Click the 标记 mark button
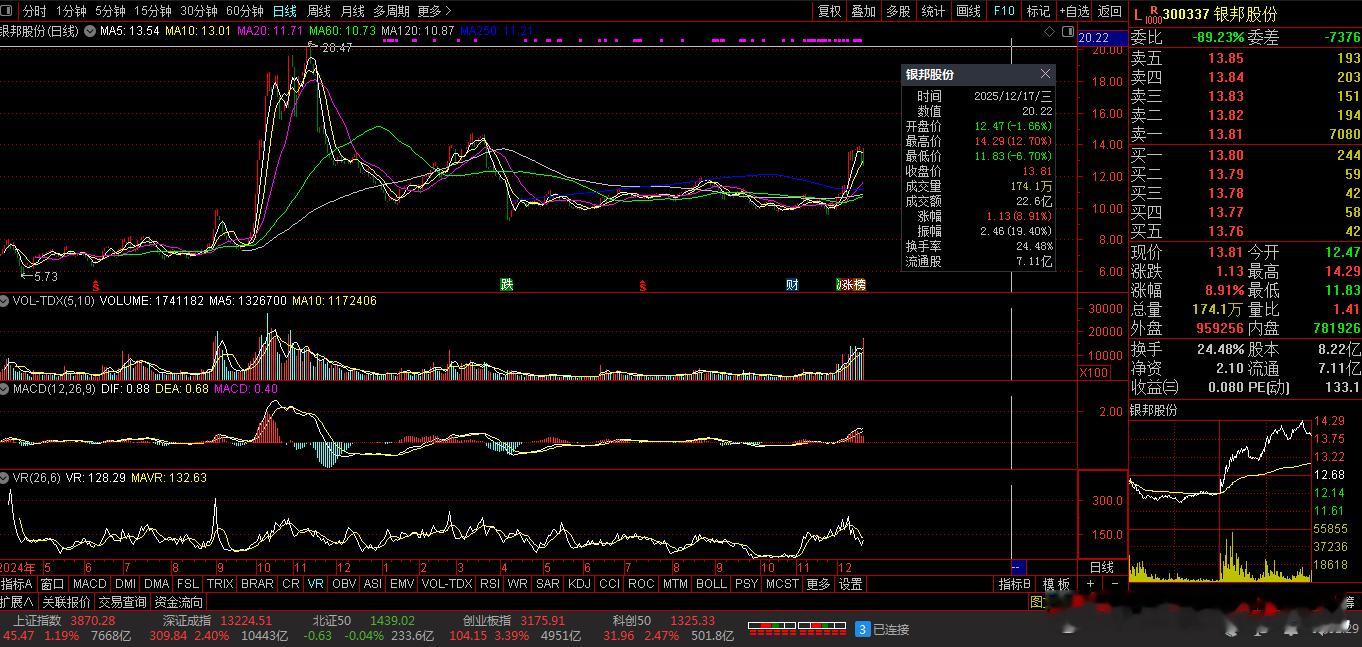1362x647 pixels. 1038,11
